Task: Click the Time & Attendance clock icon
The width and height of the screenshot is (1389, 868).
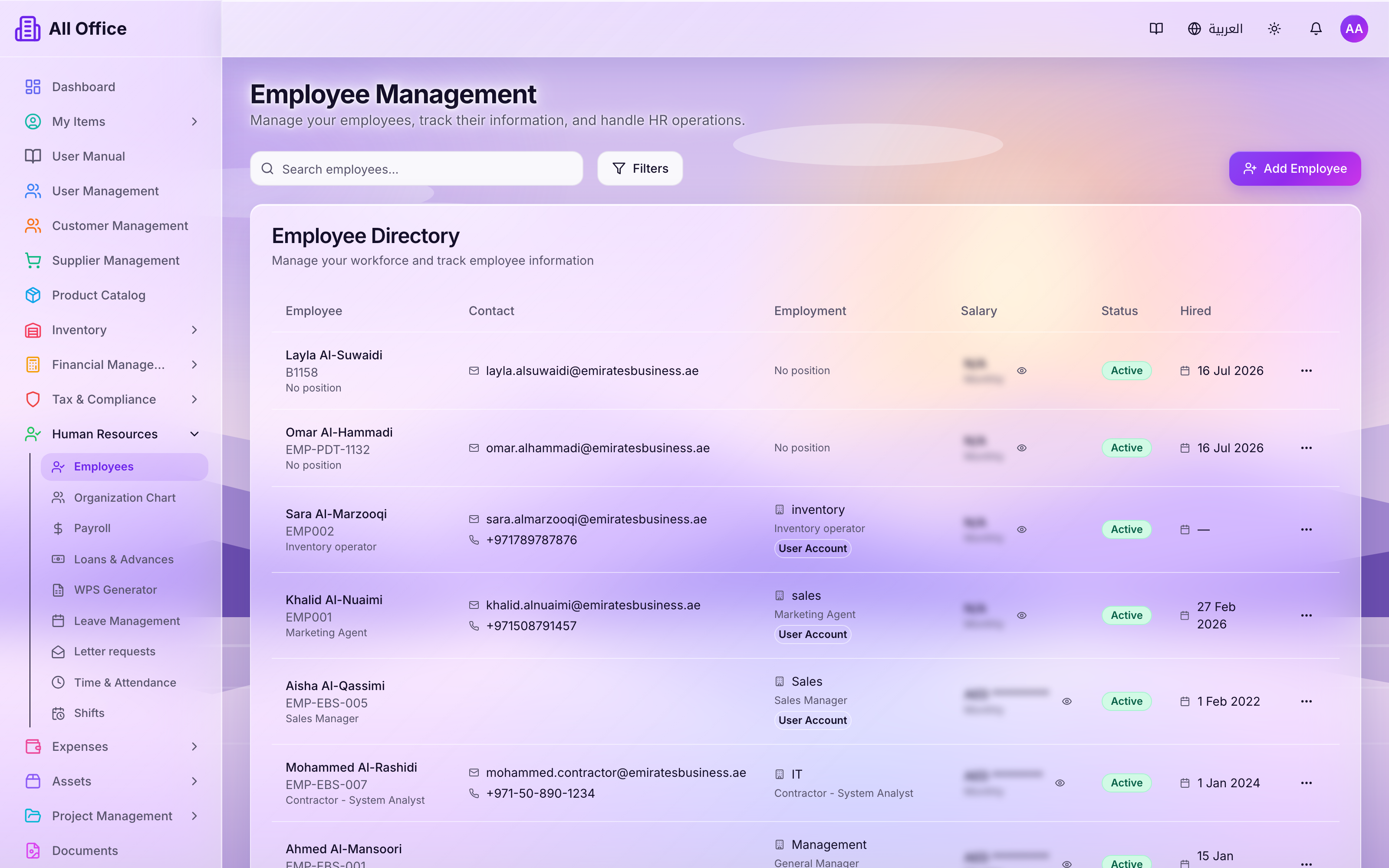Action: click(x=58, y=683)
